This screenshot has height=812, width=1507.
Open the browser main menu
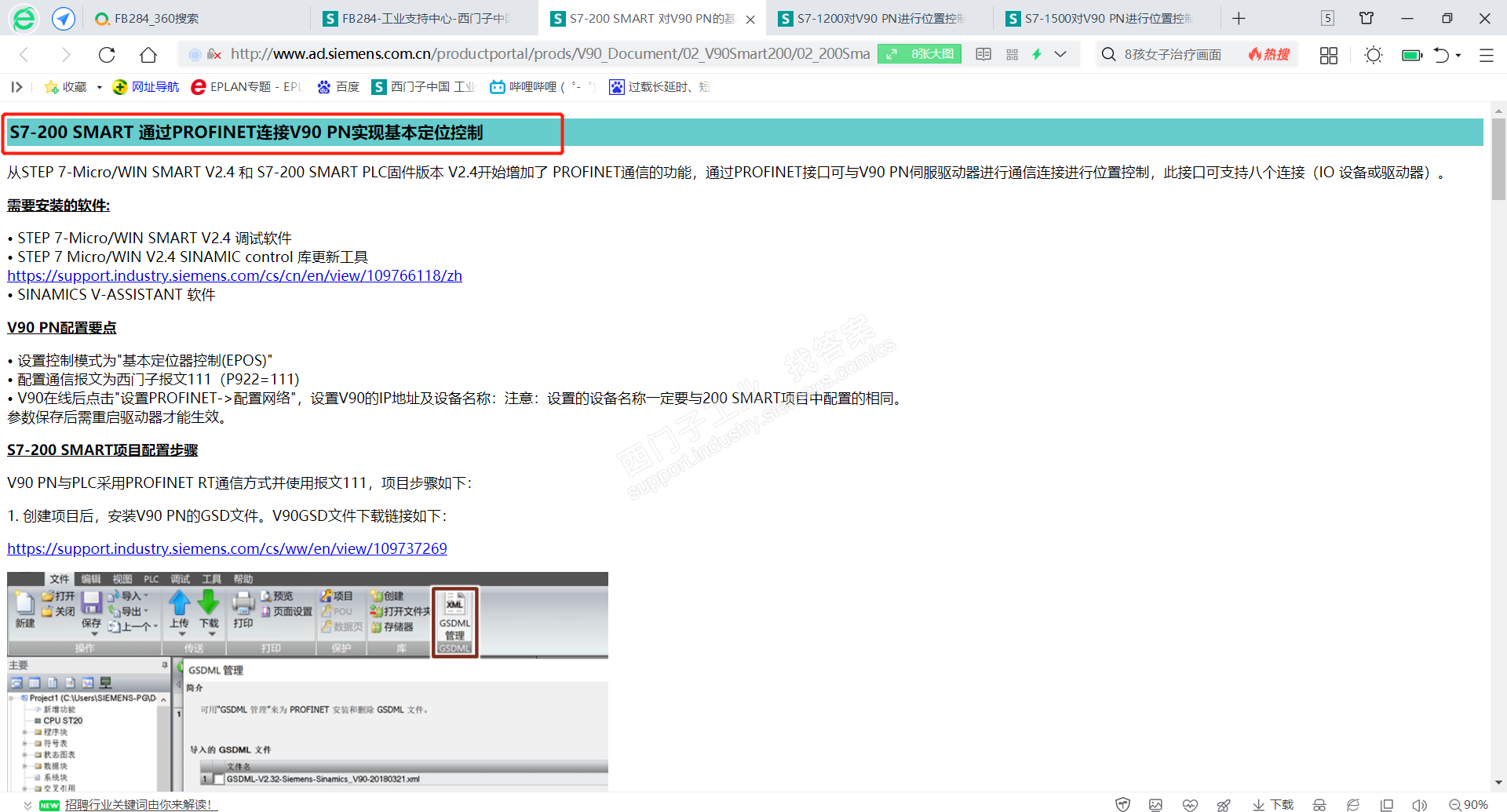tap(1486, 55)
